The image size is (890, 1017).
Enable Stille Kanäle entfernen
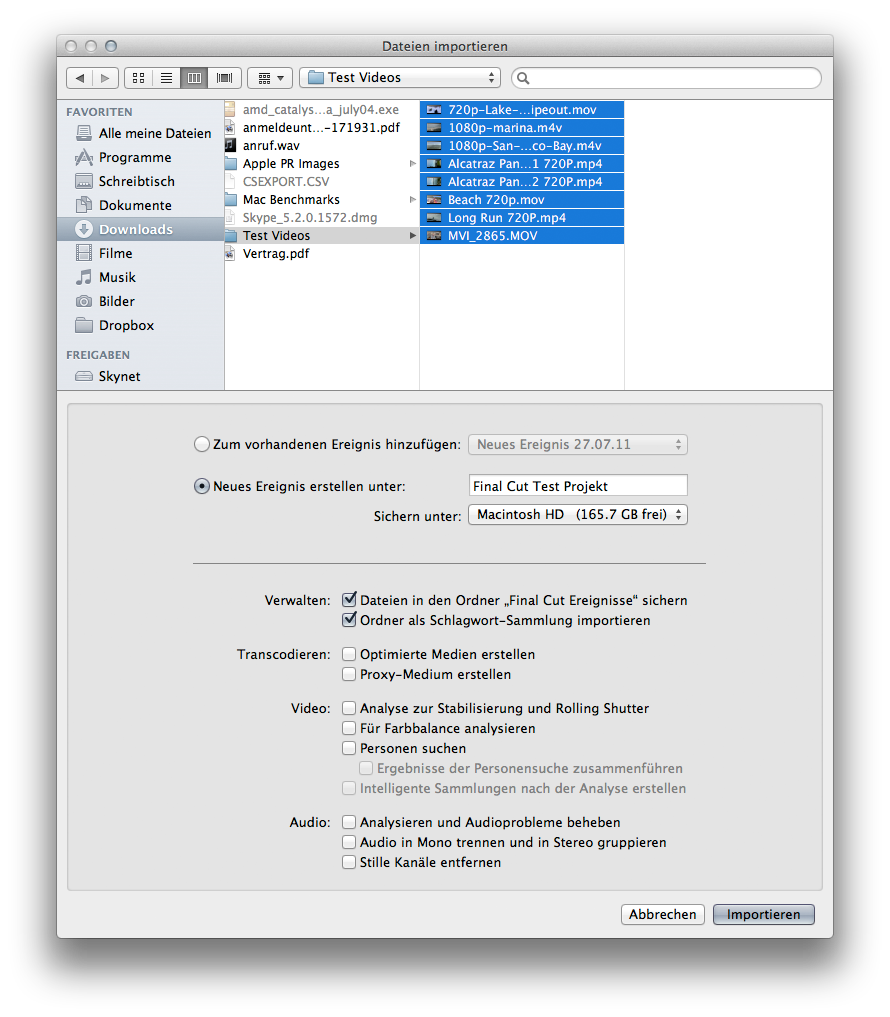coord(349,862)
